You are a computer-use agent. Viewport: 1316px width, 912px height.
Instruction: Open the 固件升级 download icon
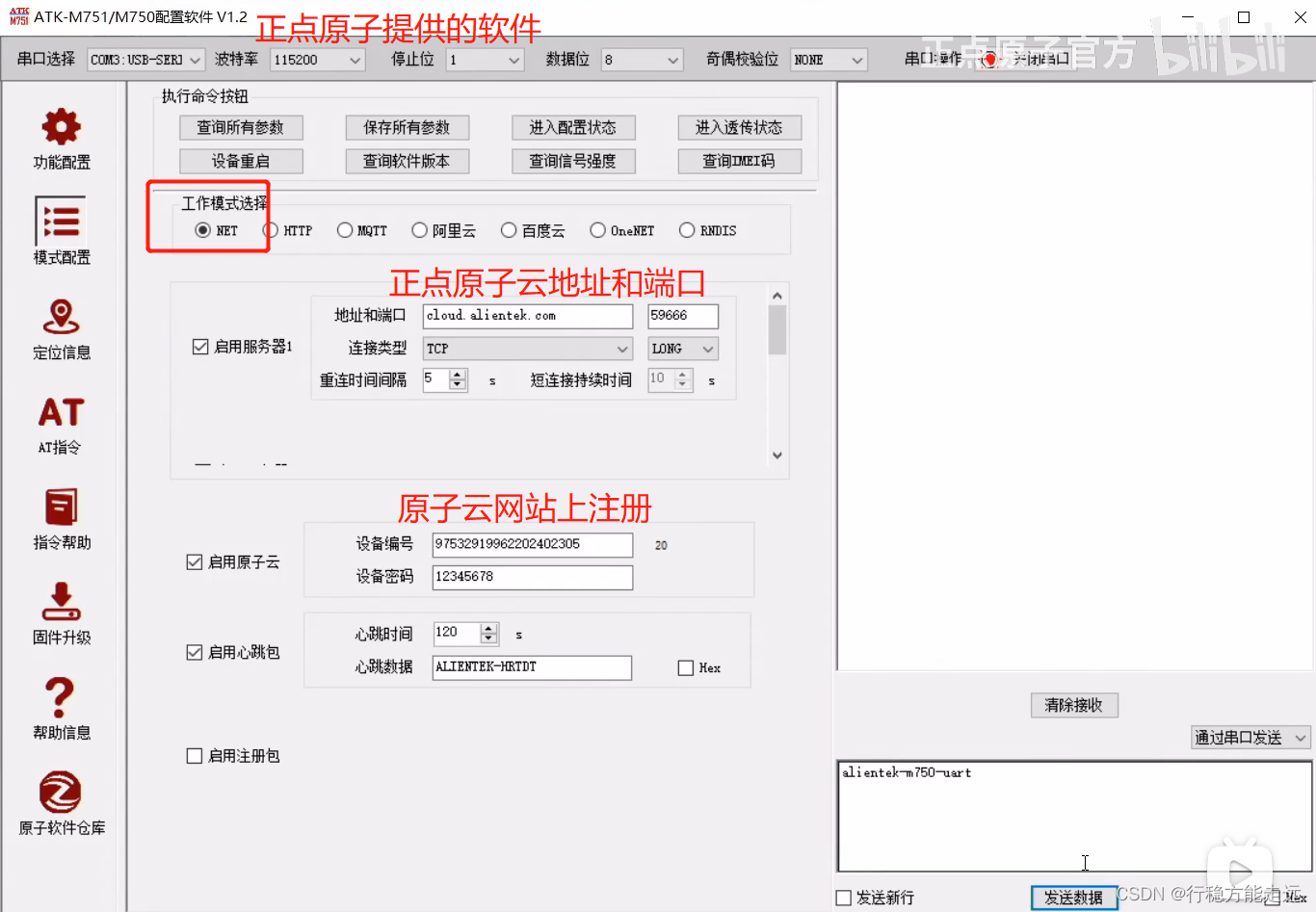61,601
